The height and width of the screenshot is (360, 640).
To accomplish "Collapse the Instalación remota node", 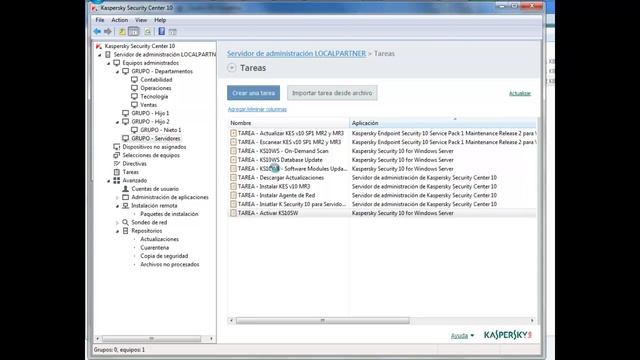I will coord(118,206).
